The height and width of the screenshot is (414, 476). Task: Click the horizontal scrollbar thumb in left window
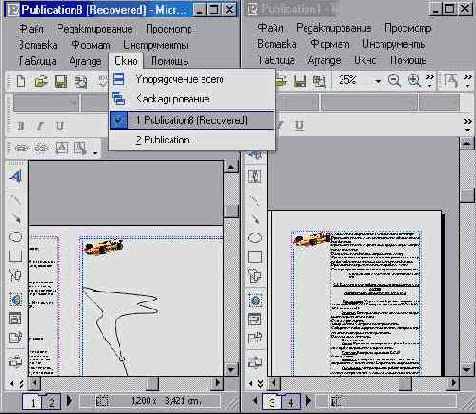(x=152, y=383)
